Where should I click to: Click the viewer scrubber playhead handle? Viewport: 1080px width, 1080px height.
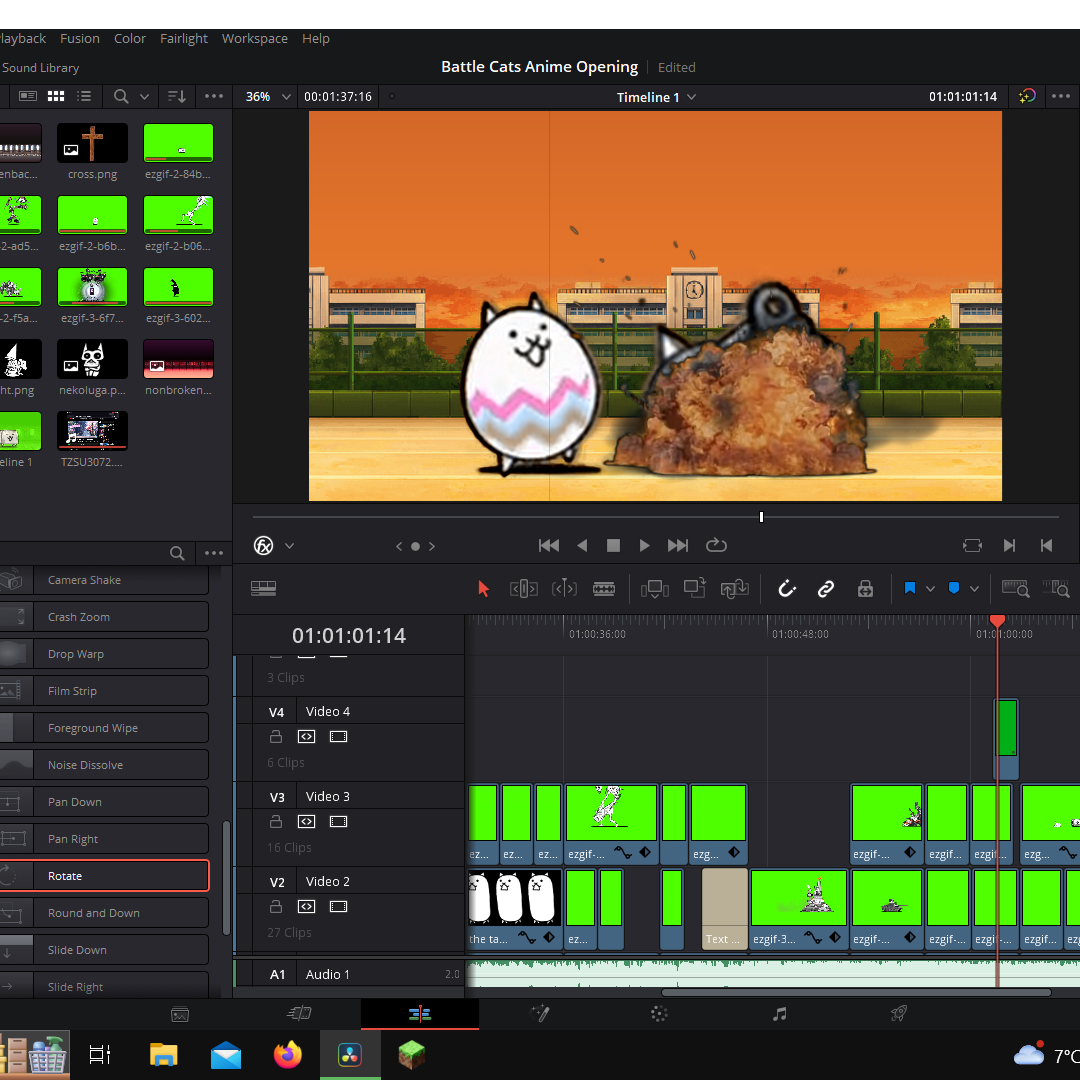[761, 517]
